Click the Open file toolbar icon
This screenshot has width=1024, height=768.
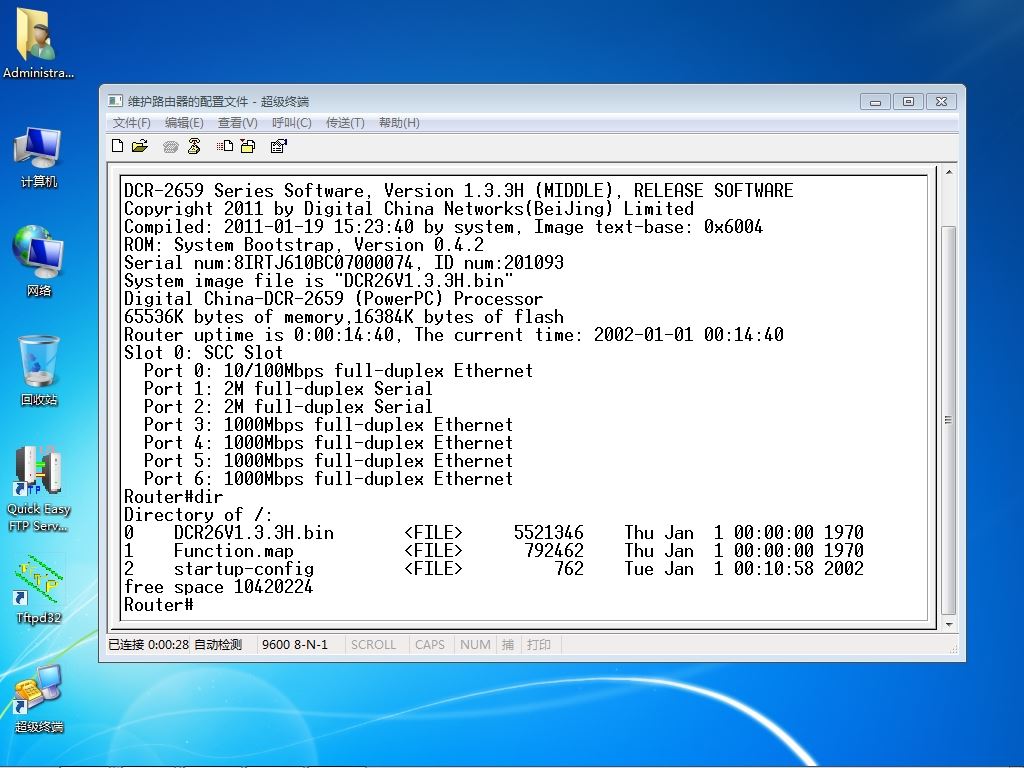pyautogui.click(x=140, y=146)
